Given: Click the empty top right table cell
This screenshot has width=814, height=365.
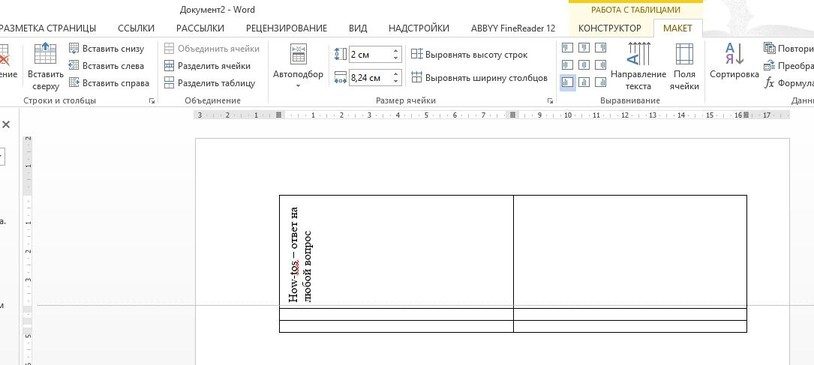Looking at the screenshot, I should click(630, 252).
